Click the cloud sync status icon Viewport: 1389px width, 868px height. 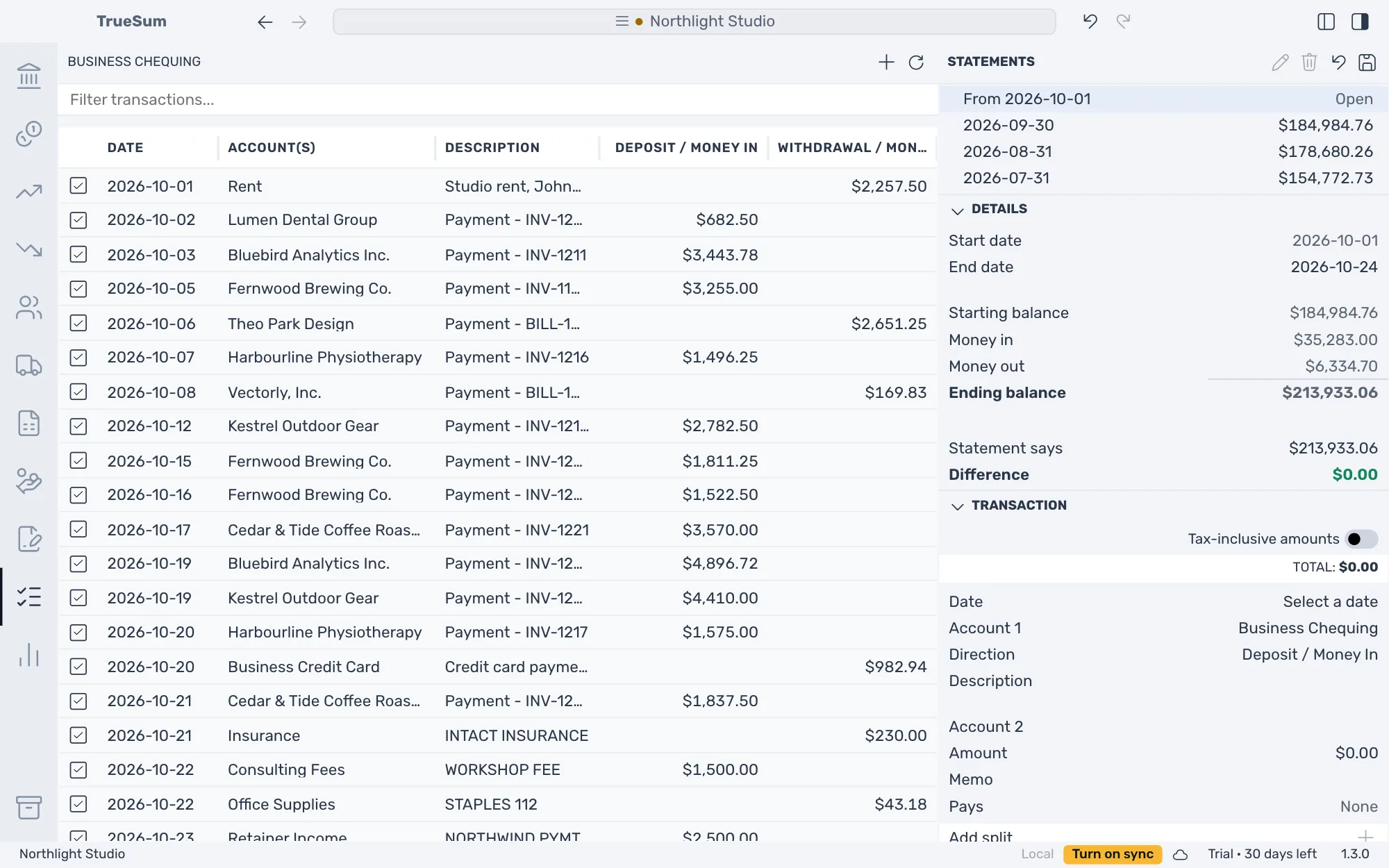(1180, 854)
